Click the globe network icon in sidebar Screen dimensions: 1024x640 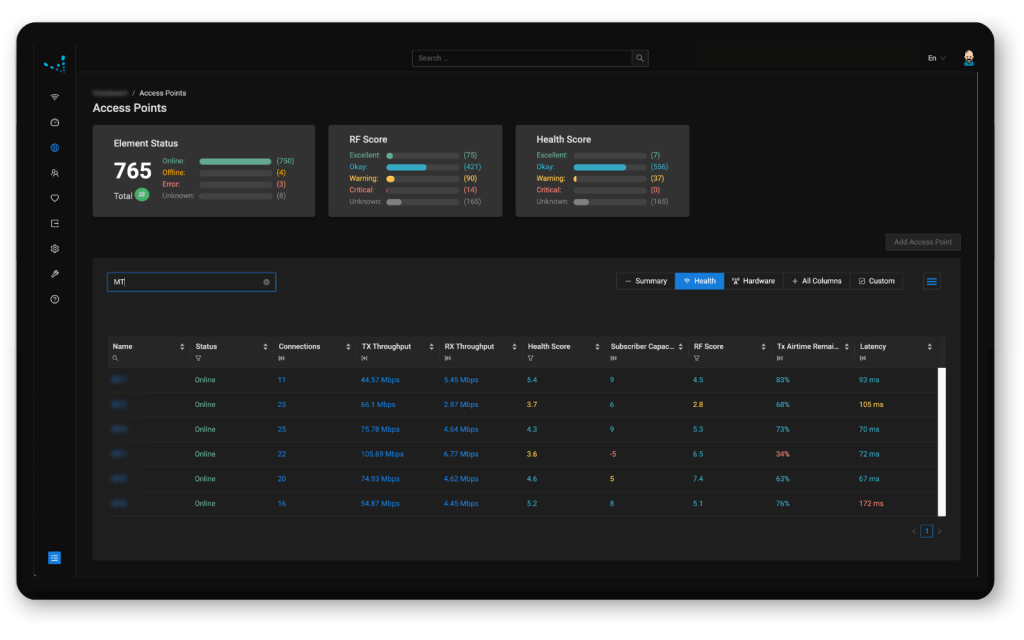[x=55, y=148]
